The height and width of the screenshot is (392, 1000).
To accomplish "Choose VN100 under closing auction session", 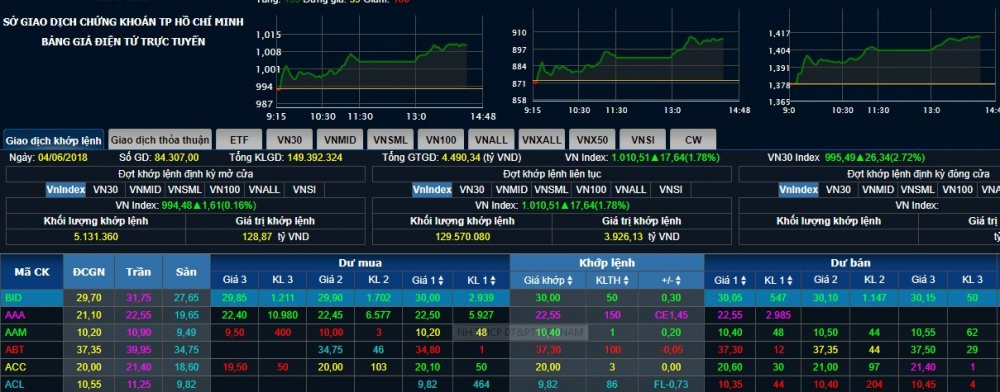I will click(x=957, y=189).
